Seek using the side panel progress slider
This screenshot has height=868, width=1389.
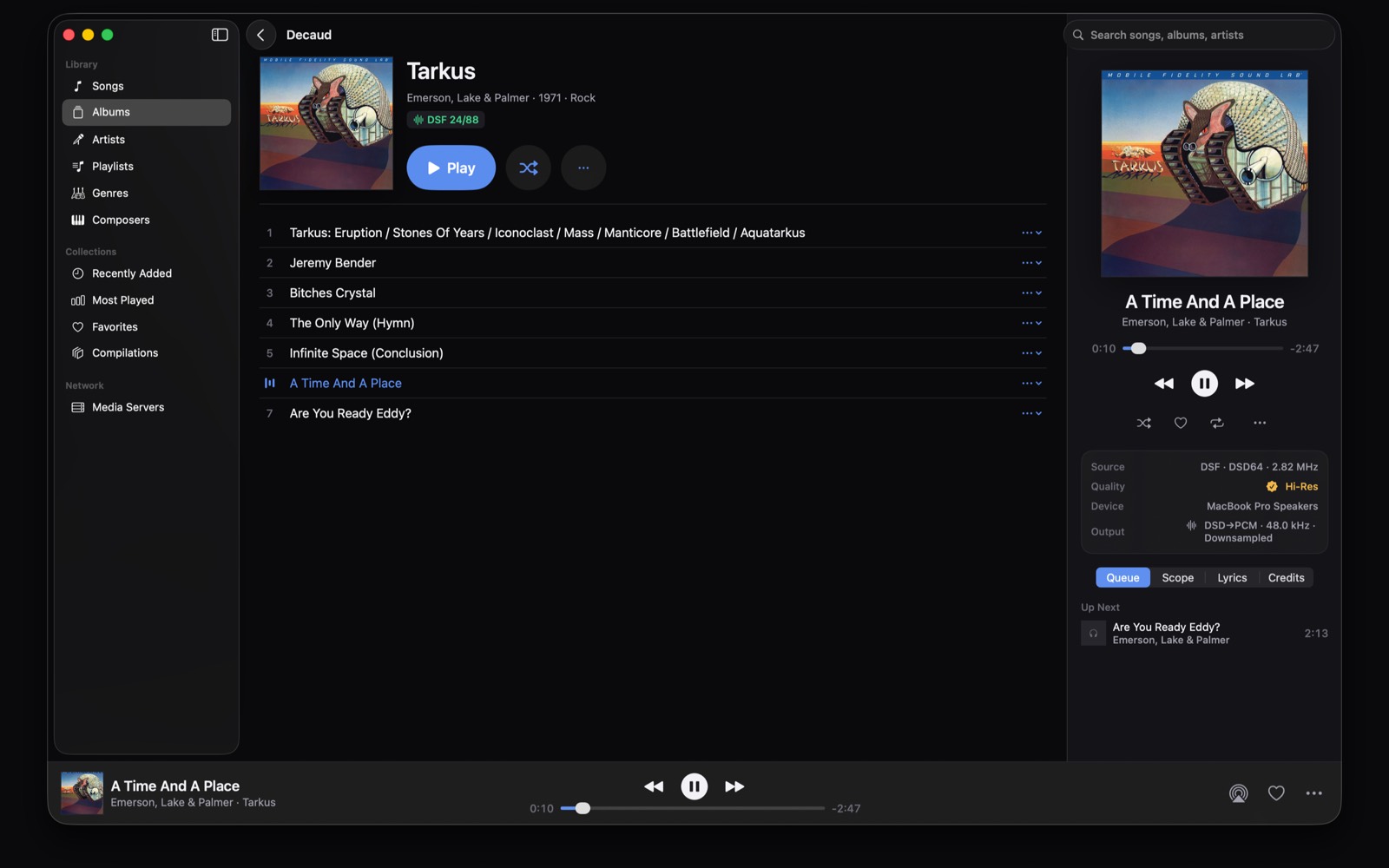[x=1202, y=348]
